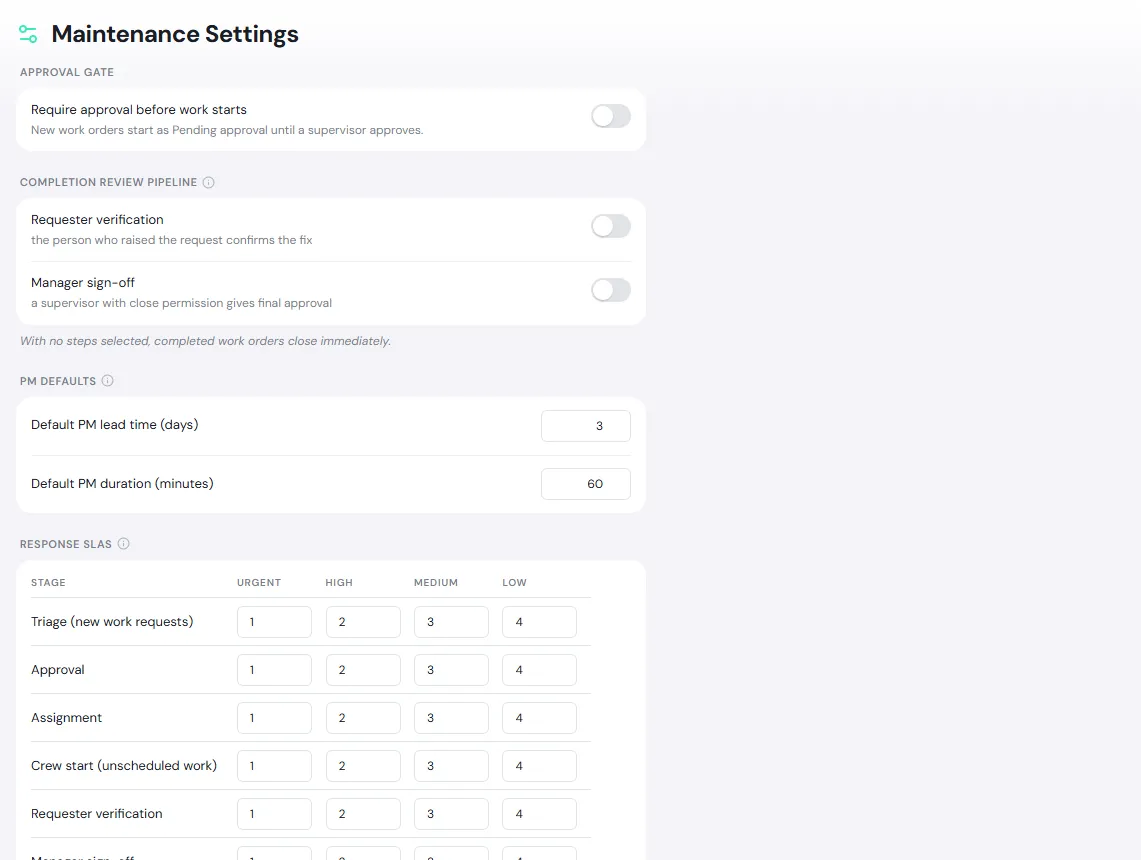
Task: Open Response SLAs info icon
Action: pyautogui.click(x=124, y=544)
